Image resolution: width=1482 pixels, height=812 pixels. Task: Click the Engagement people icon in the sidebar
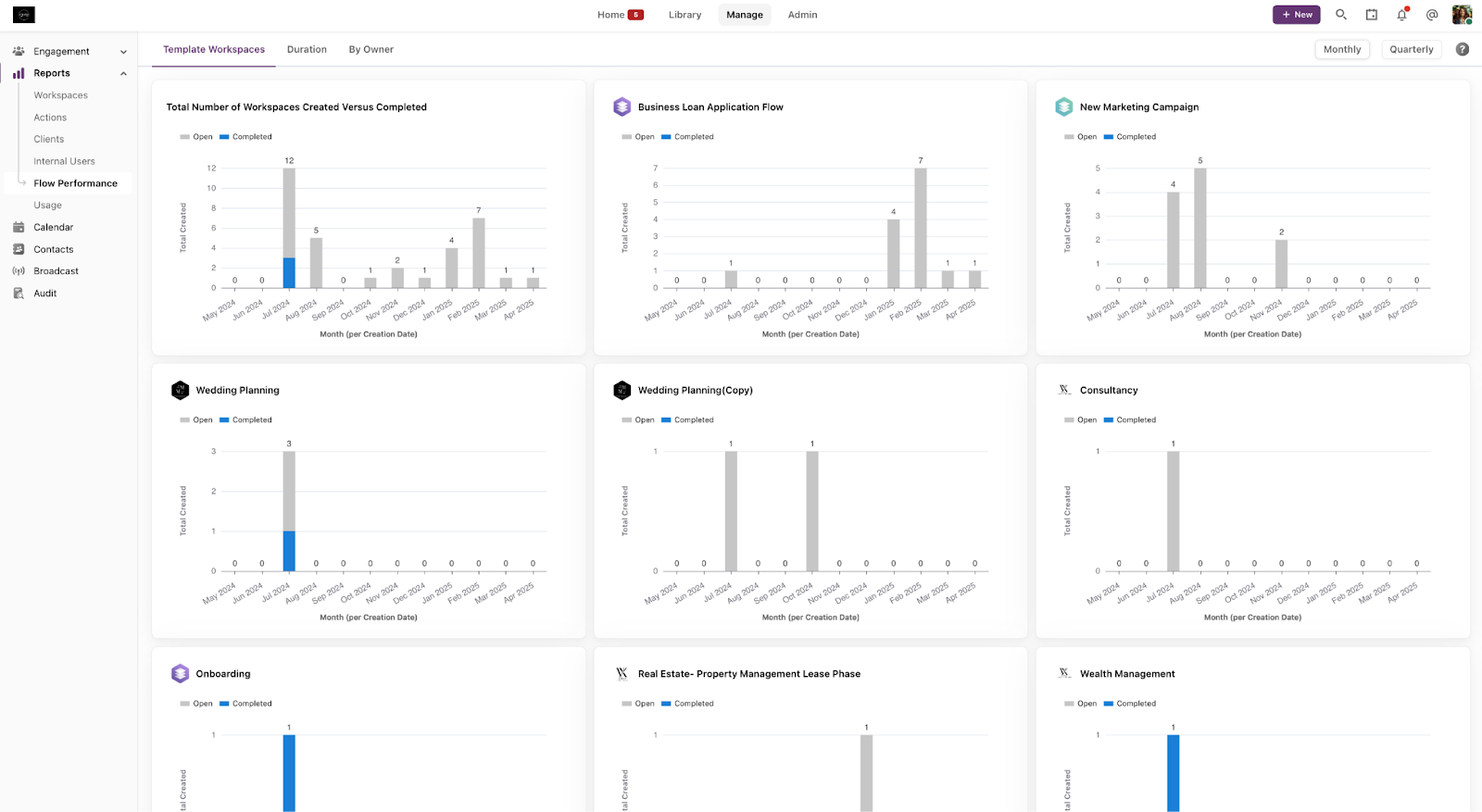pyautogui.click(x=19, y=51)
